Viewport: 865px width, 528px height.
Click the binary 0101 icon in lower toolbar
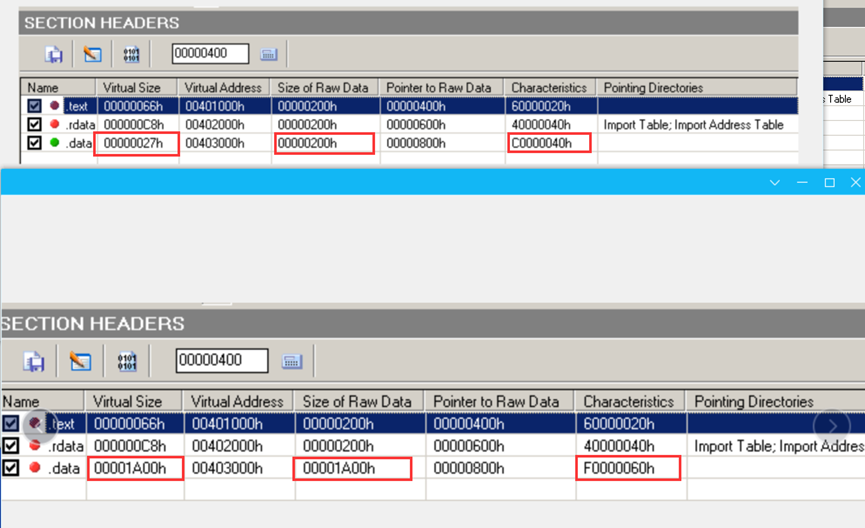pyautogui.click(x=127, y=361)
